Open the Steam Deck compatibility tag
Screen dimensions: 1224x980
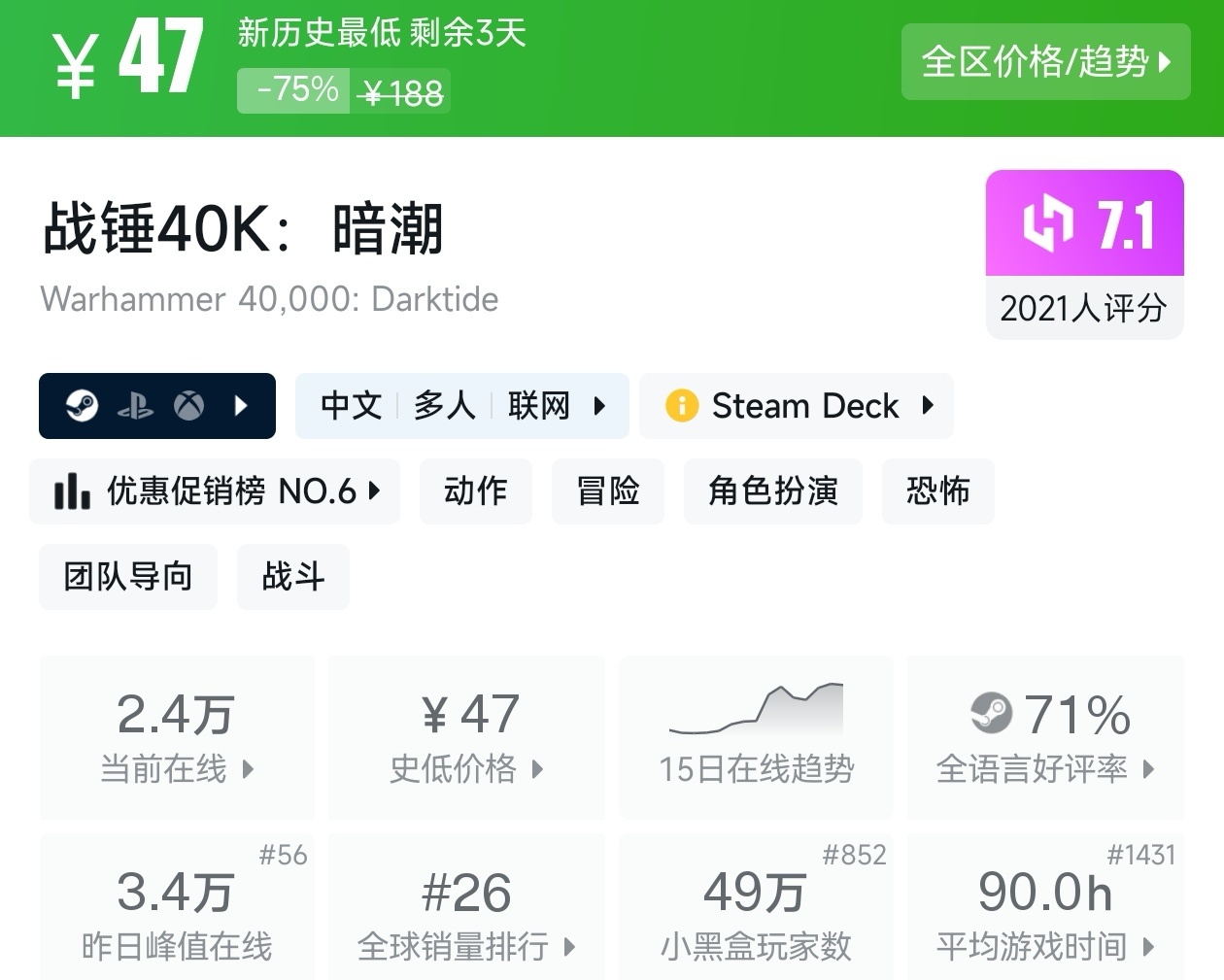[x=797, y=406]
